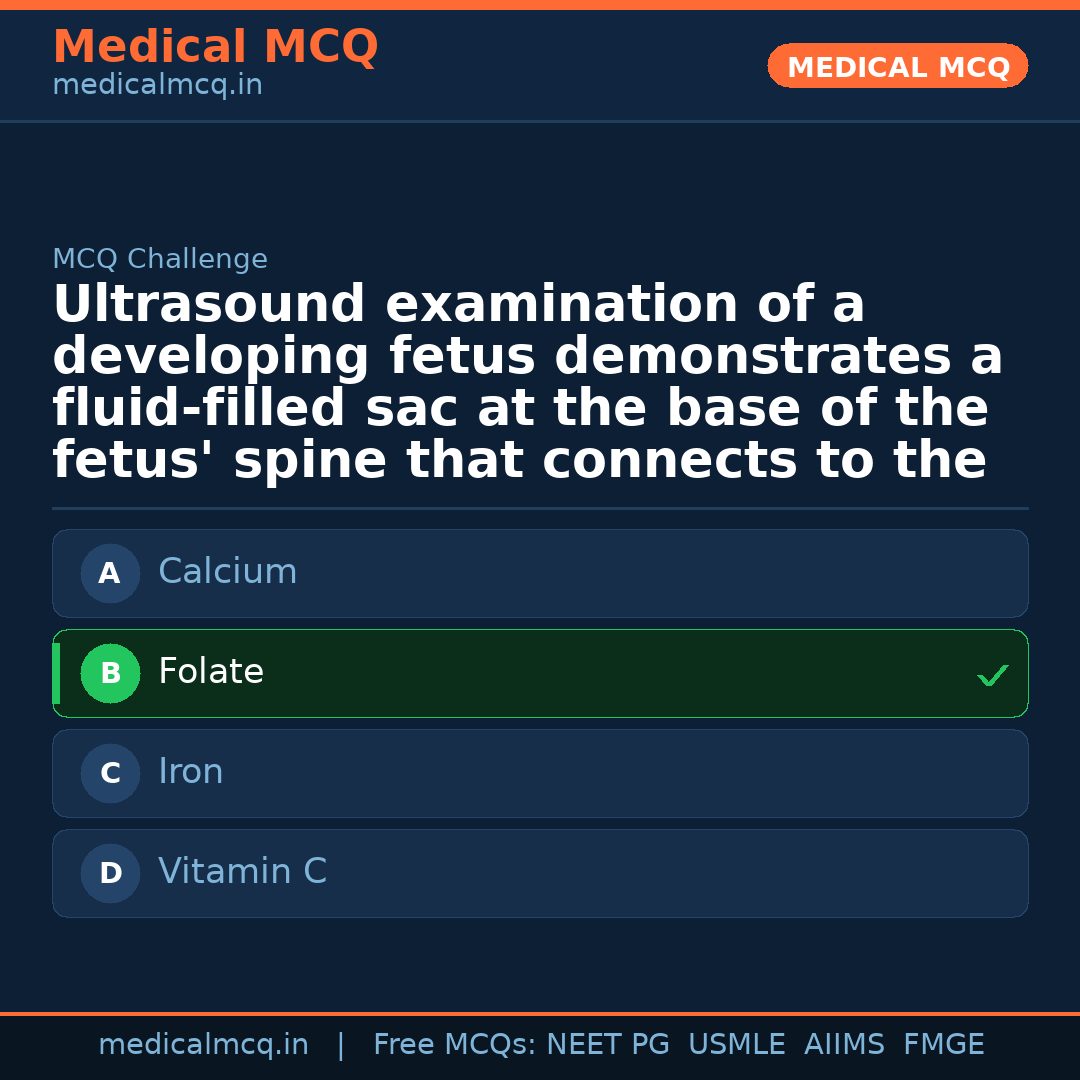The image size is (1080, 1080).
Task: Click Free MCQs footer text
Action: click(x=455, y=1045)
